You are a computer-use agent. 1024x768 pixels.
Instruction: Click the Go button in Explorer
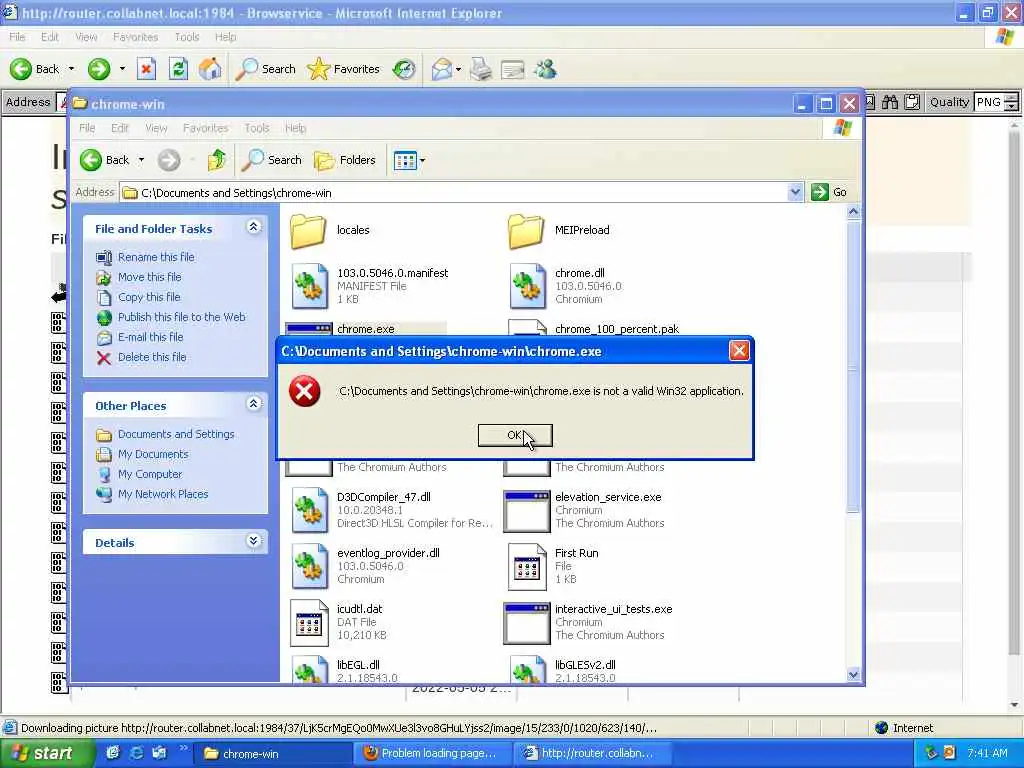click(829, 192)
